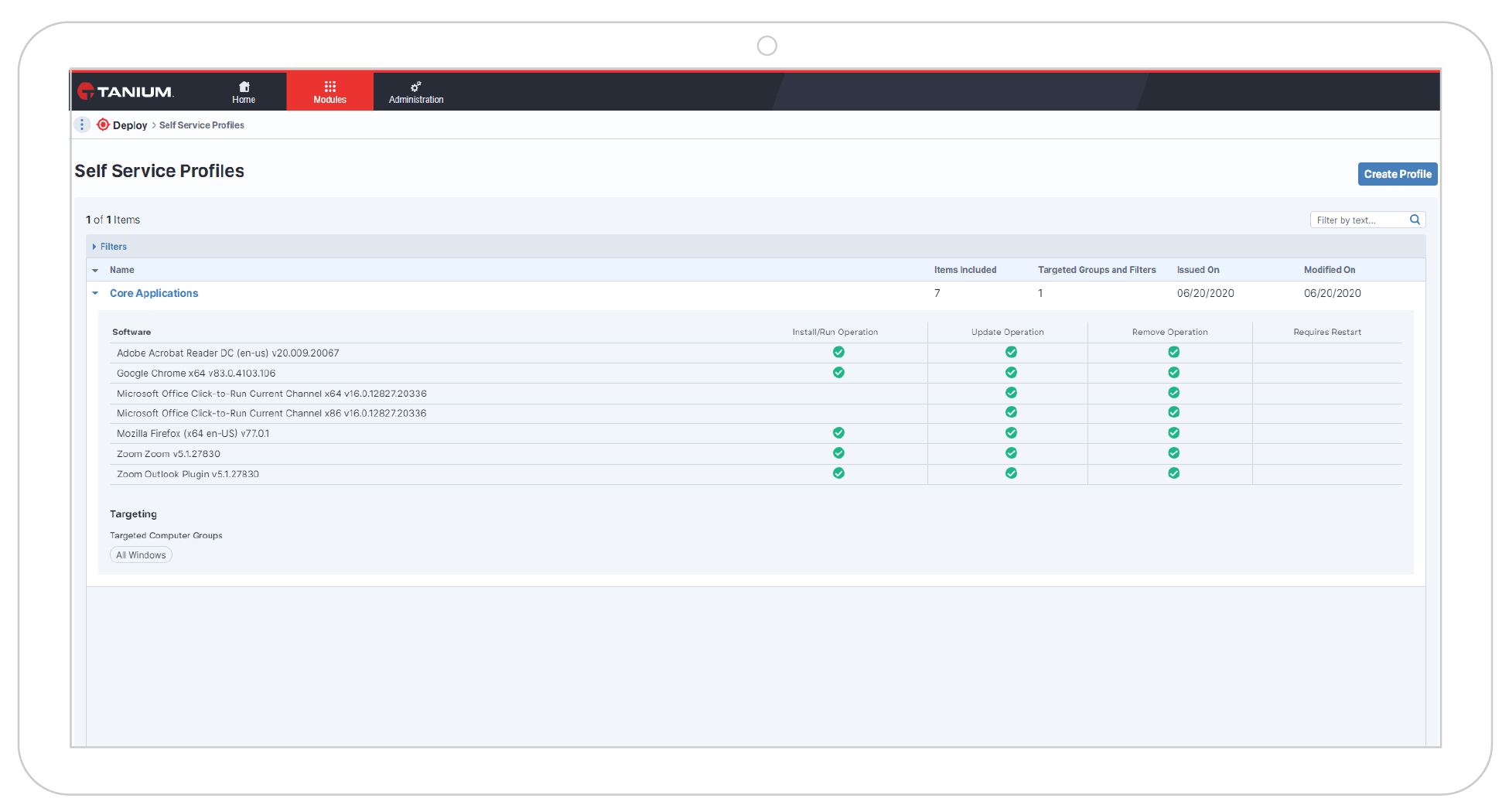Viewport: 1509px width, 812px height.
Task: Sort by Items Included column
Action: click(x=964, y=270)
